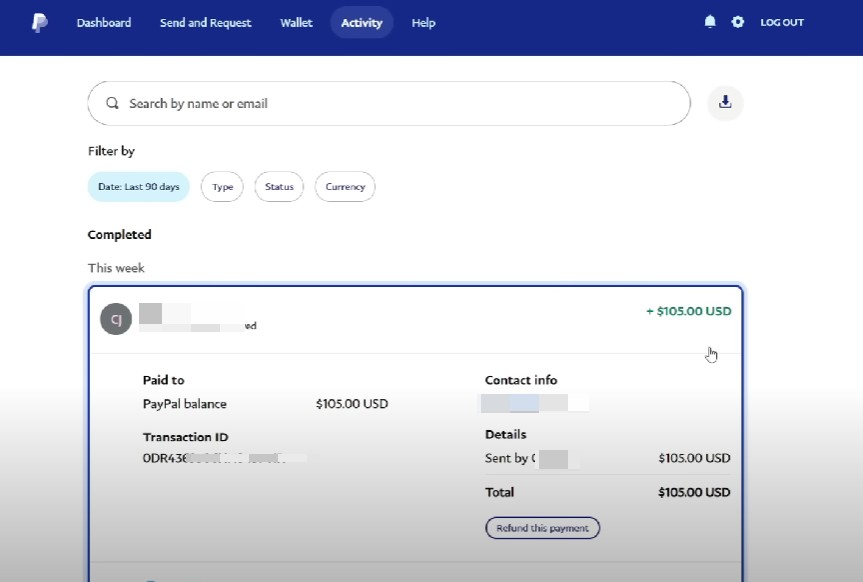The height and width of the screenshot is (582, 863).
Task: Click the search magnifier icon
Action: [x=112, y=103]
